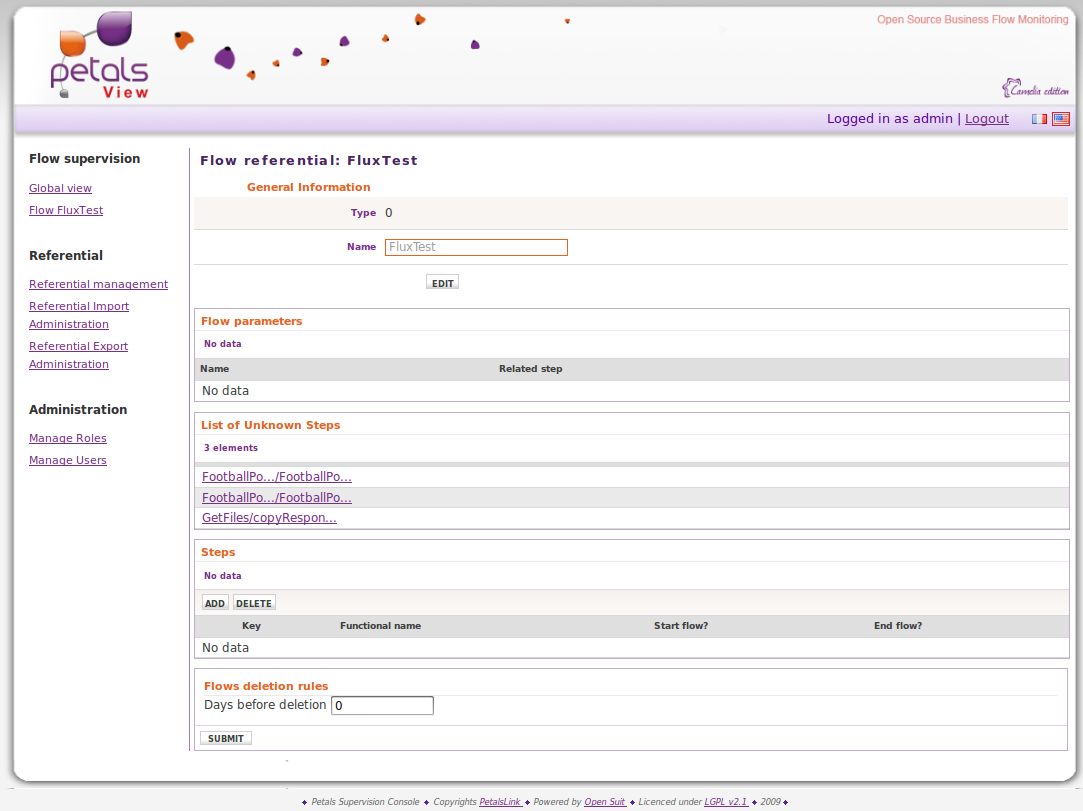The width and height of the screenshot is (1083, 811).
Task: Click the Name text field
Action: pos(476,247)
